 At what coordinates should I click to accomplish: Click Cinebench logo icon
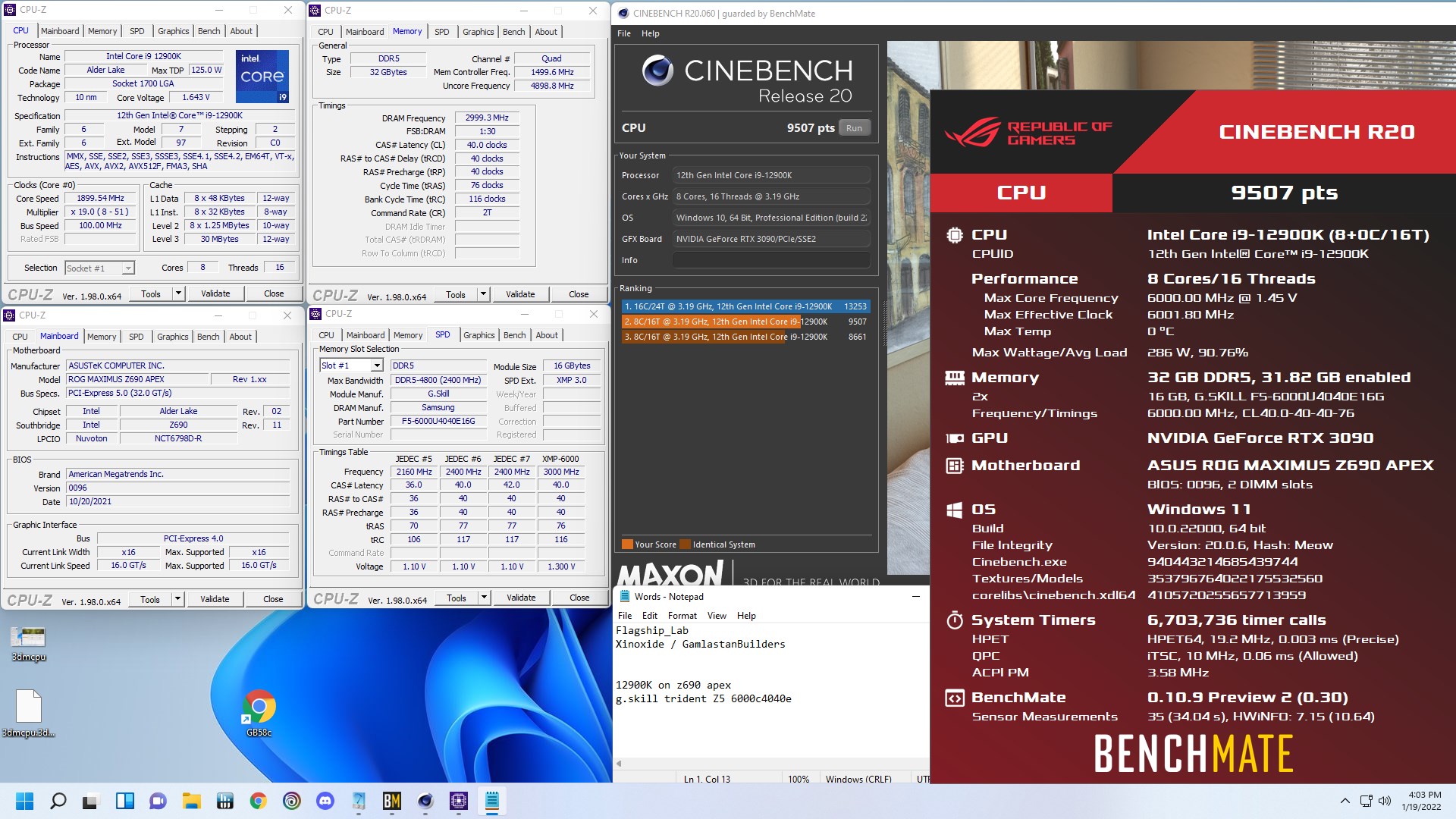657,71
